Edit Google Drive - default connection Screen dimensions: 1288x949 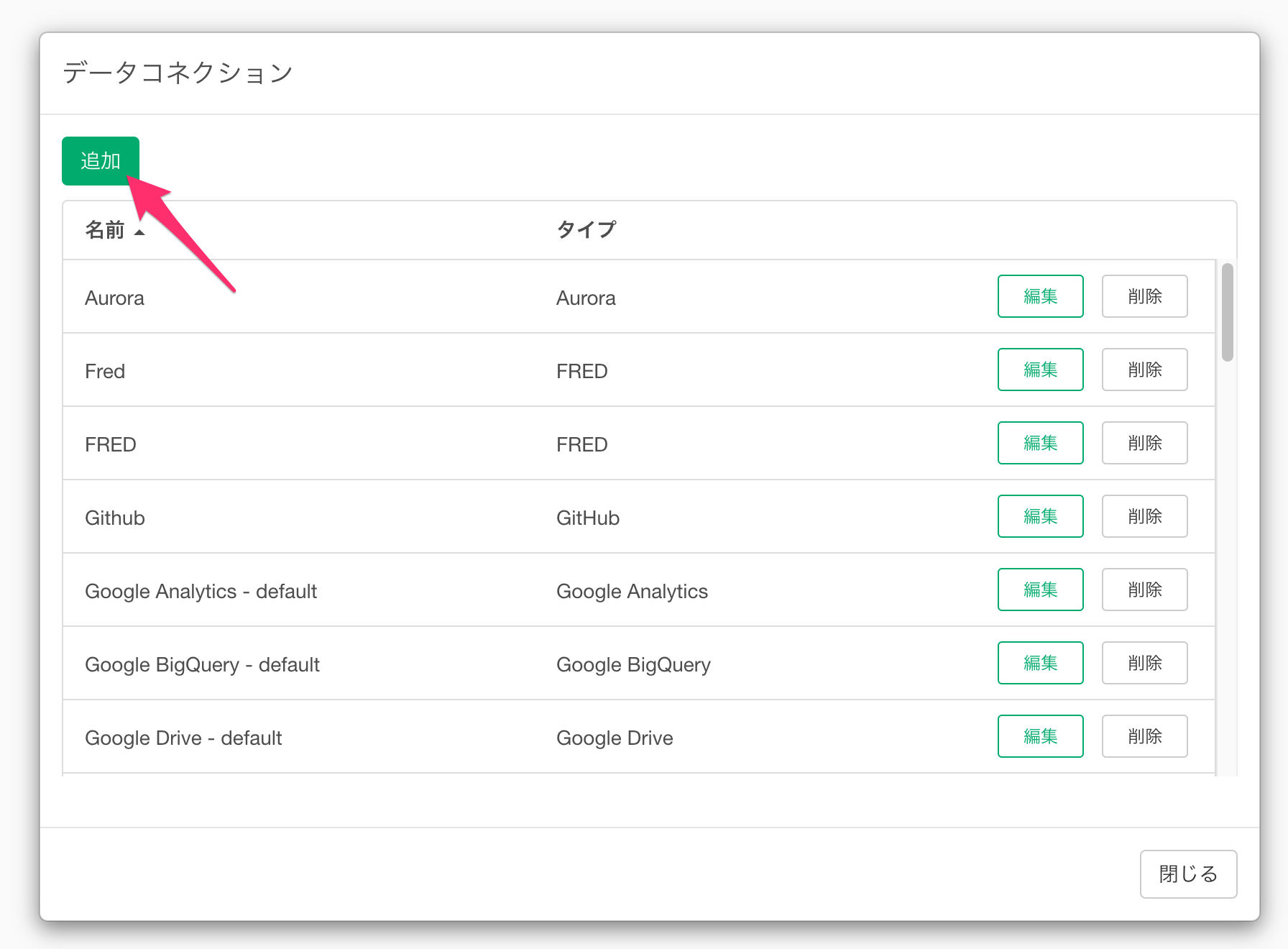pyautogui.click(x=1040, y=736)
